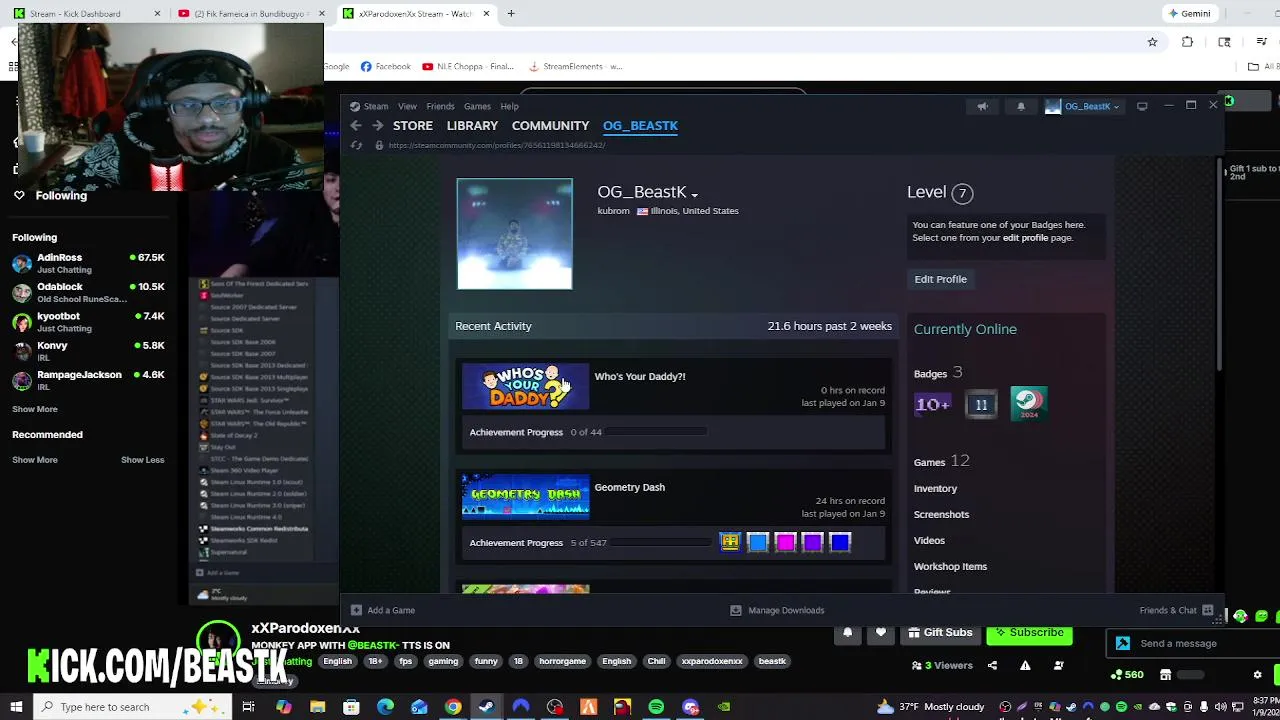
Task: Open Manage Downloads in Steam footer
Action: point(777,610)
